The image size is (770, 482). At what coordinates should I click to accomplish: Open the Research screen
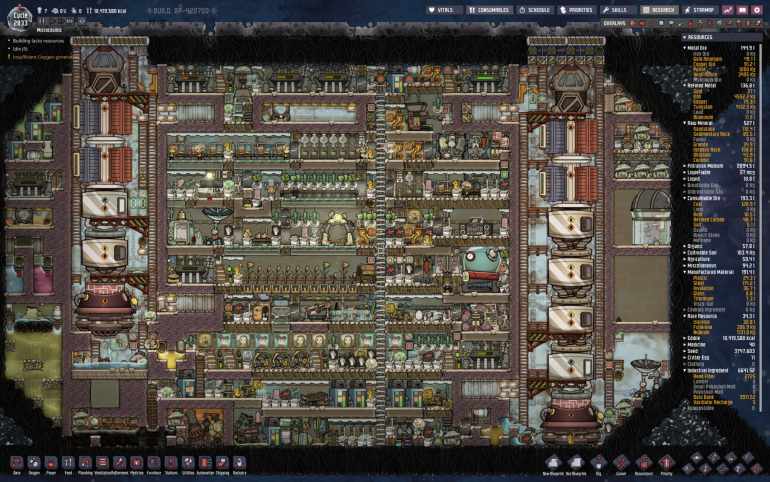click(x=659, y=10)
